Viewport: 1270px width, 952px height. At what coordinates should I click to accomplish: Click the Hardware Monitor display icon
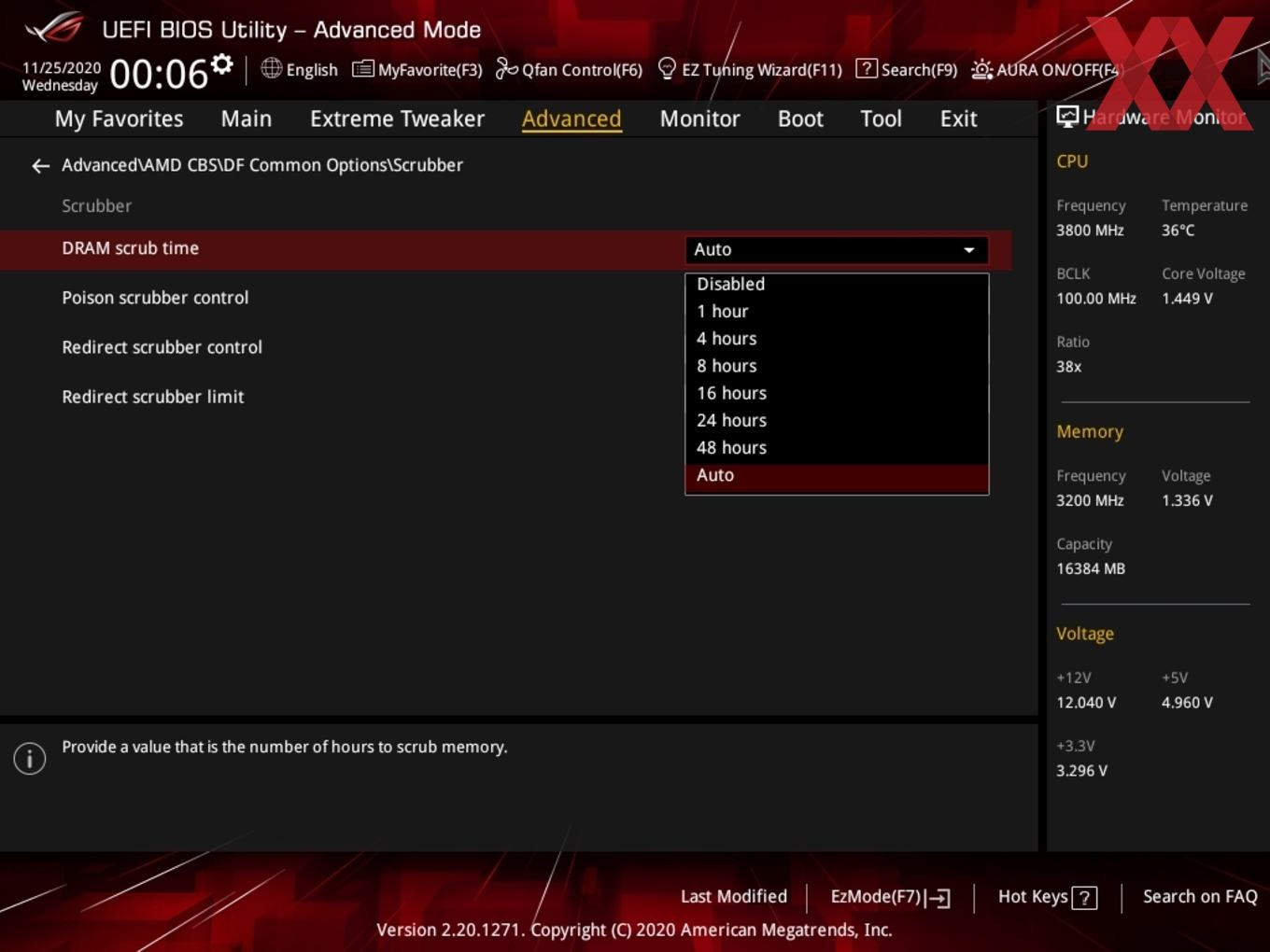click(1067, 117)
